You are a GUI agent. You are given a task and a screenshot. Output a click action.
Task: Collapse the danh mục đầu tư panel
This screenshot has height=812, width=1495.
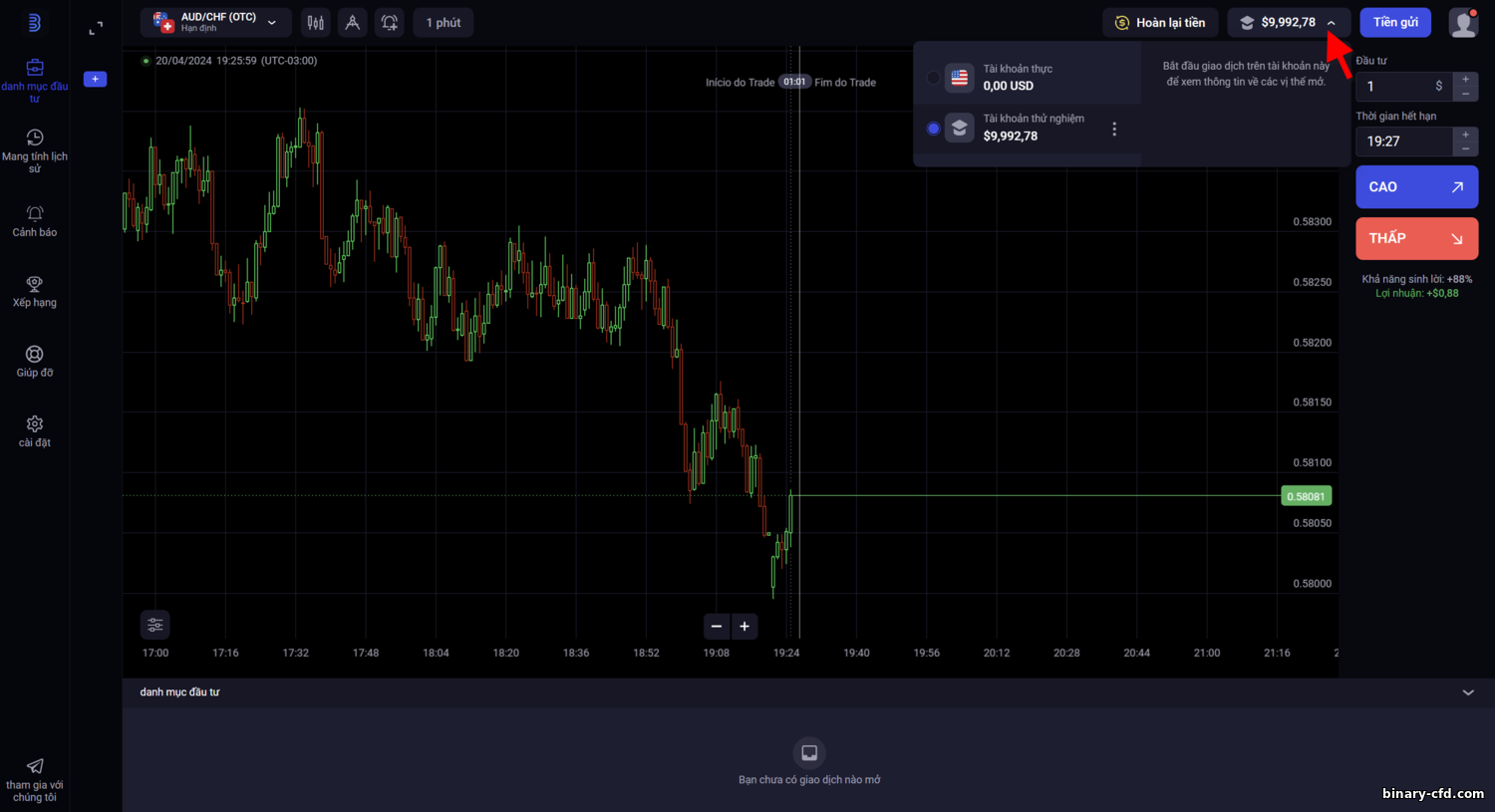coord(1468,692)
